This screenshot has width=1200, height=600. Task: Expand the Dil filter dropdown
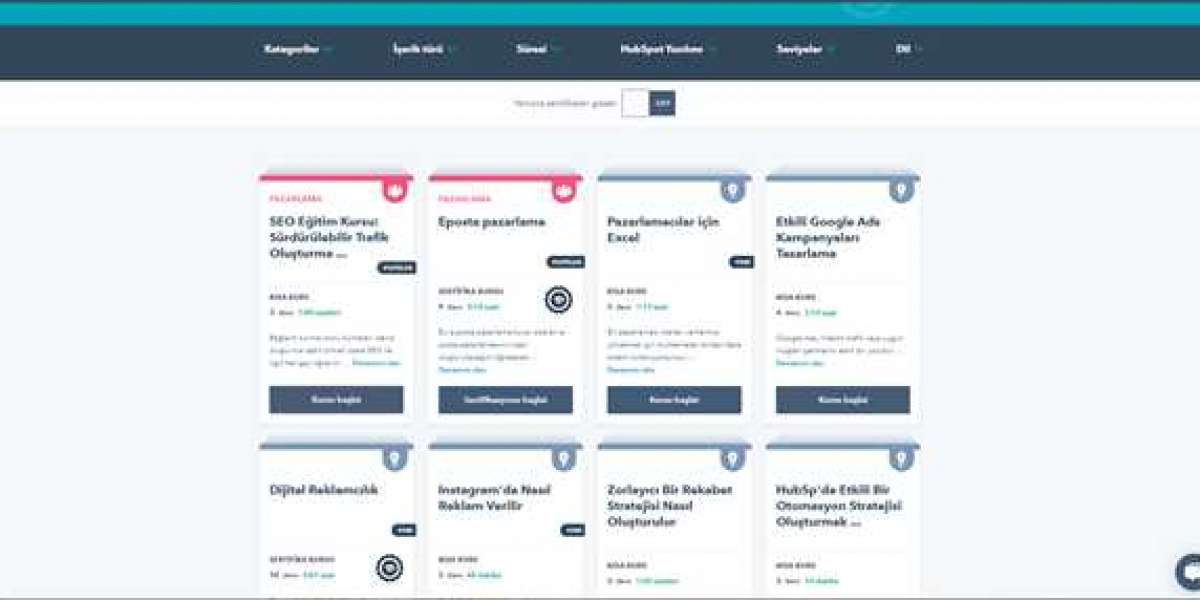(x=909, y=49)
